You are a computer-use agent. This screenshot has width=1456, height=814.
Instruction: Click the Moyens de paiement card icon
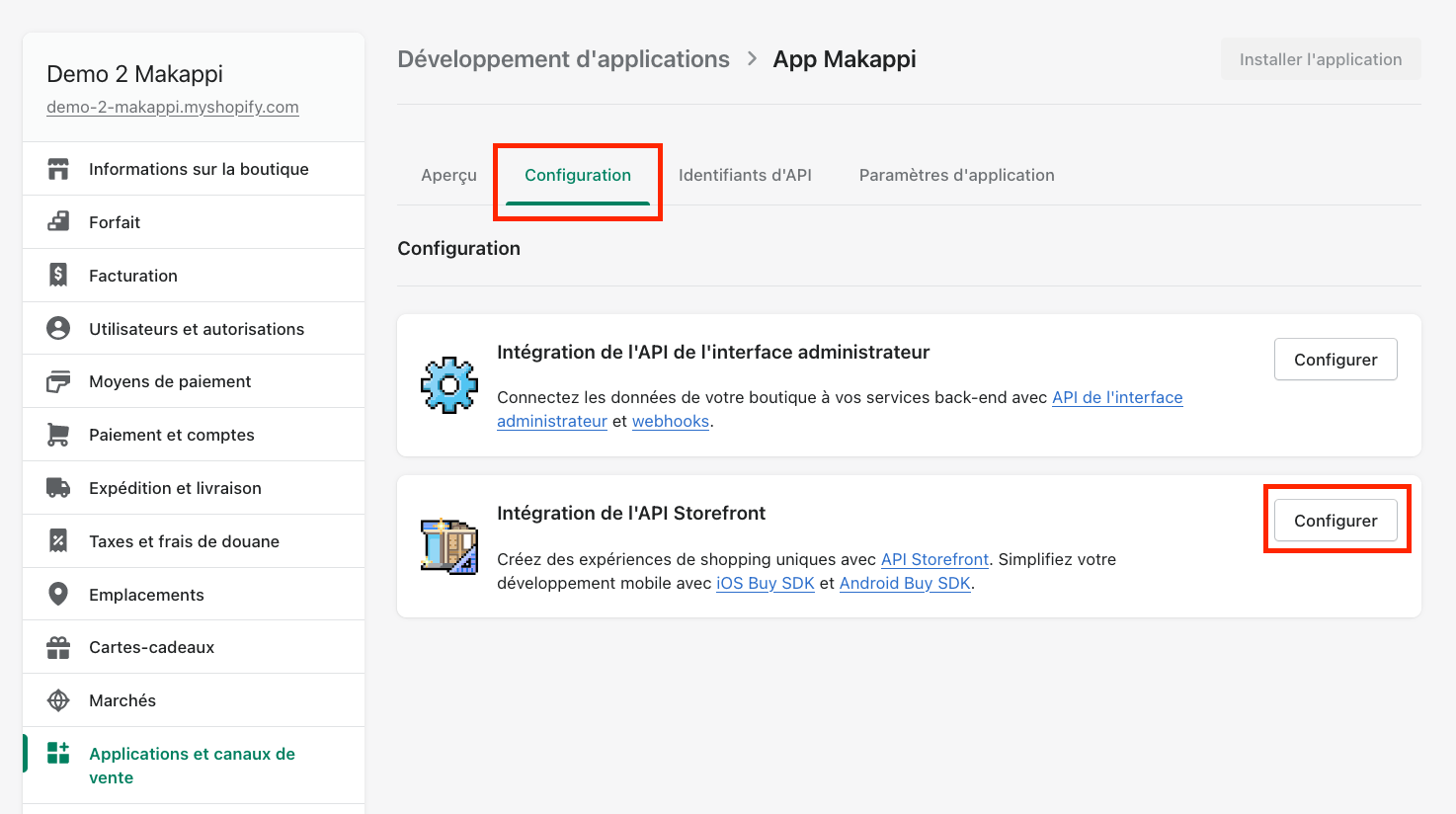point(58,381)
